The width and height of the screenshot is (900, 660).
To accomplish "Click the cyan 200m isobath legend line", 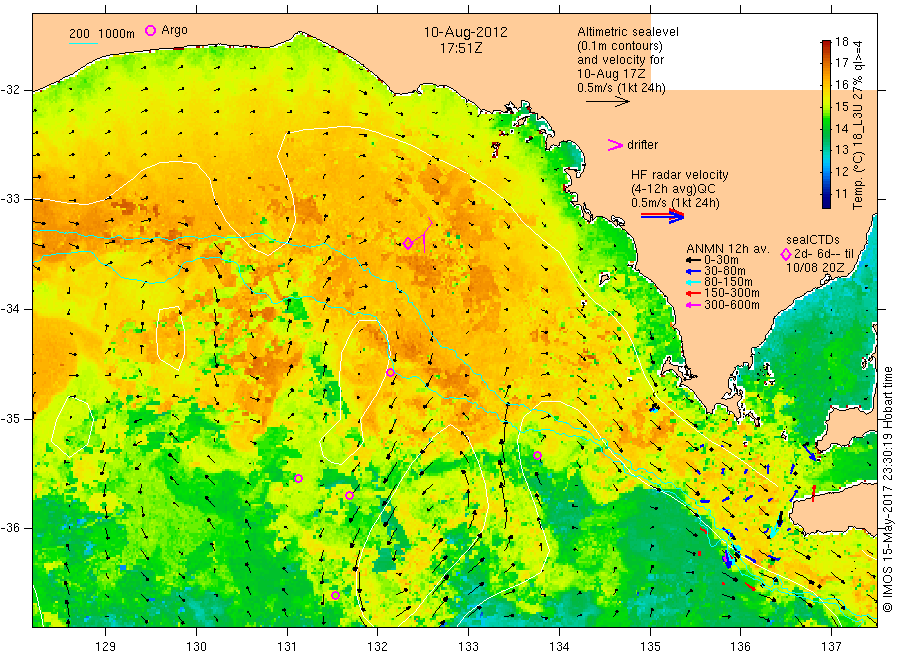I will [83, 44].
